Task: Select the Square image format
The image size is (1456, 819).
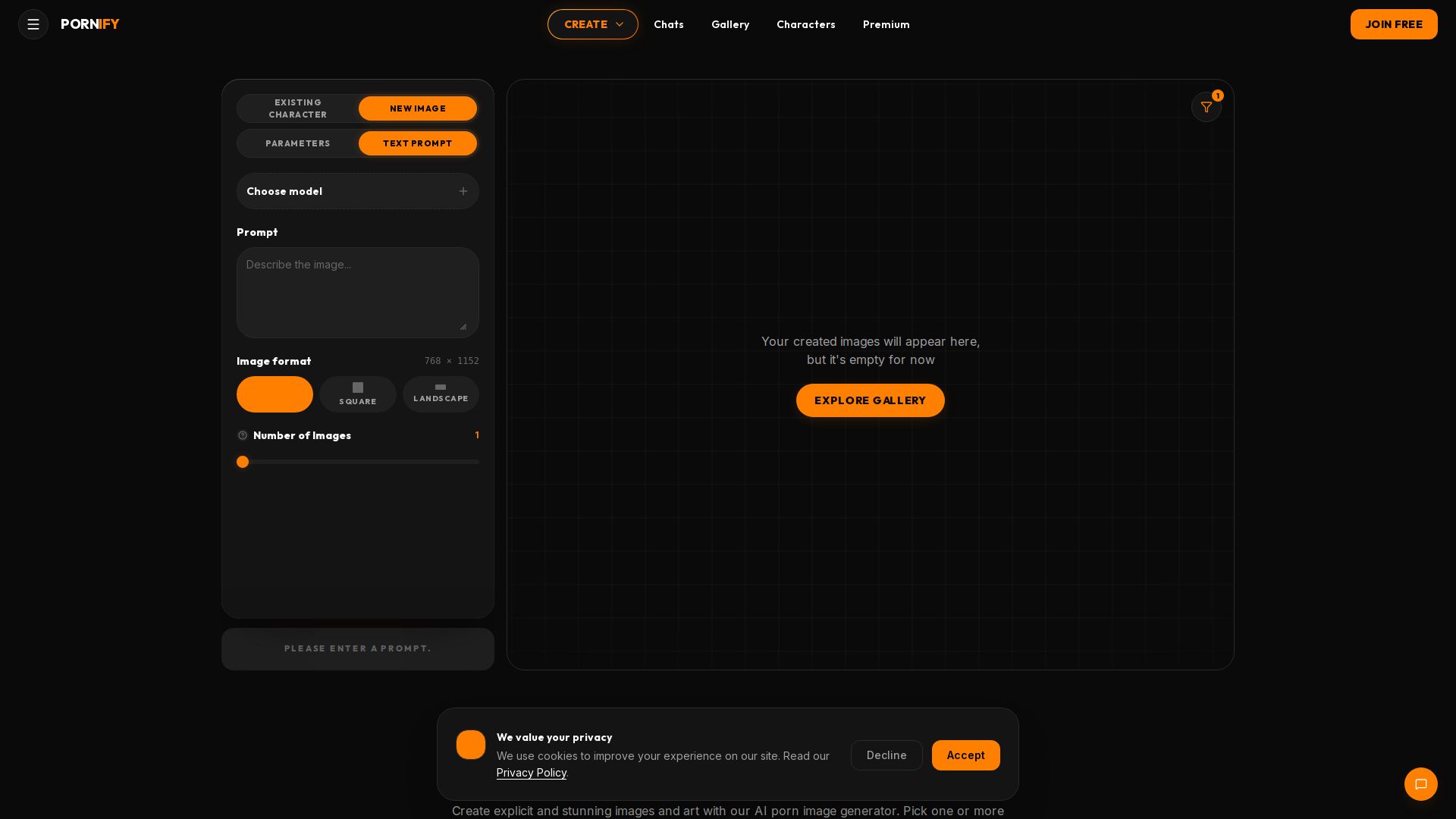Action: [x=358, y=394]
